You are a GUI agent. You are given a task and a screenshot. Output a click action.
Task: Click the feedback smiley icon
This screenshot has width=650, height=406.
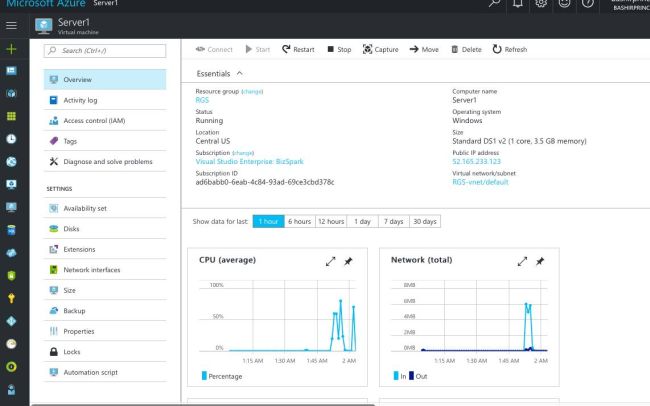[564, 3]
